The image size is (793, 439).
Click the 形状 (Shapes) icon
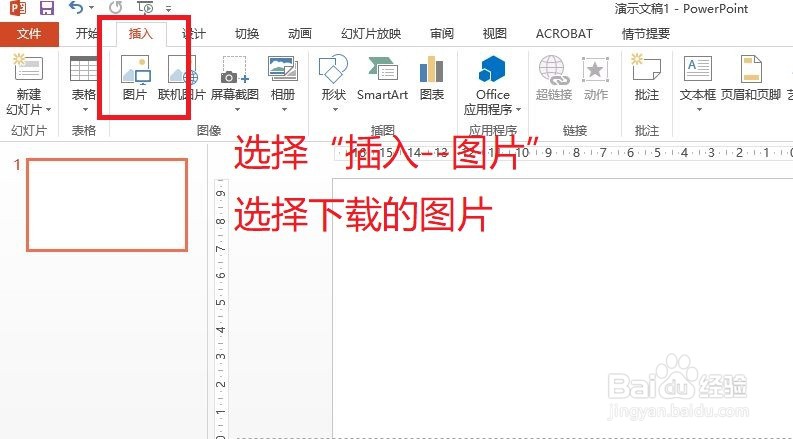[x=333, y=69]
